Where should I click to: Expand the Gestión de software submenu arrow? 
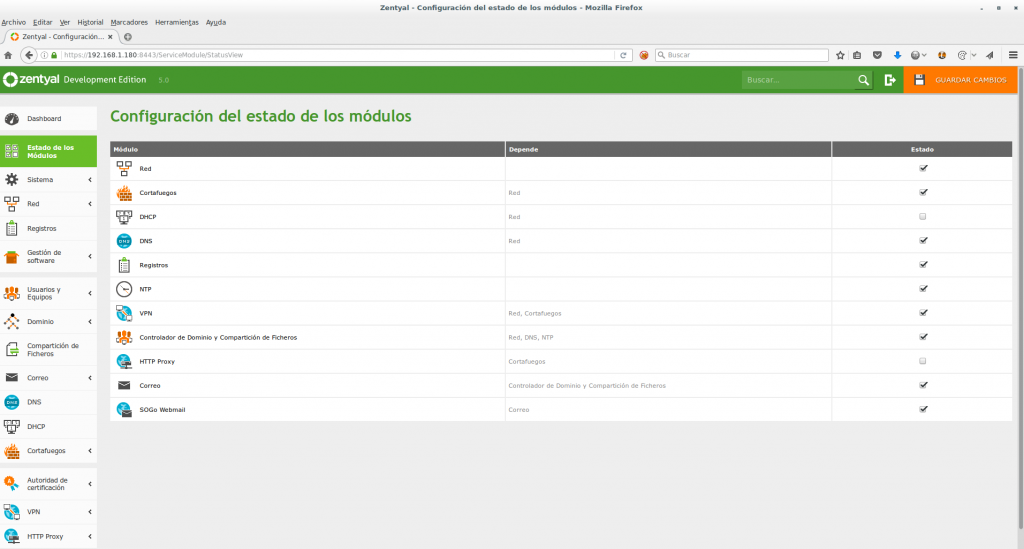pyautogui.click(x=90, y=257)
